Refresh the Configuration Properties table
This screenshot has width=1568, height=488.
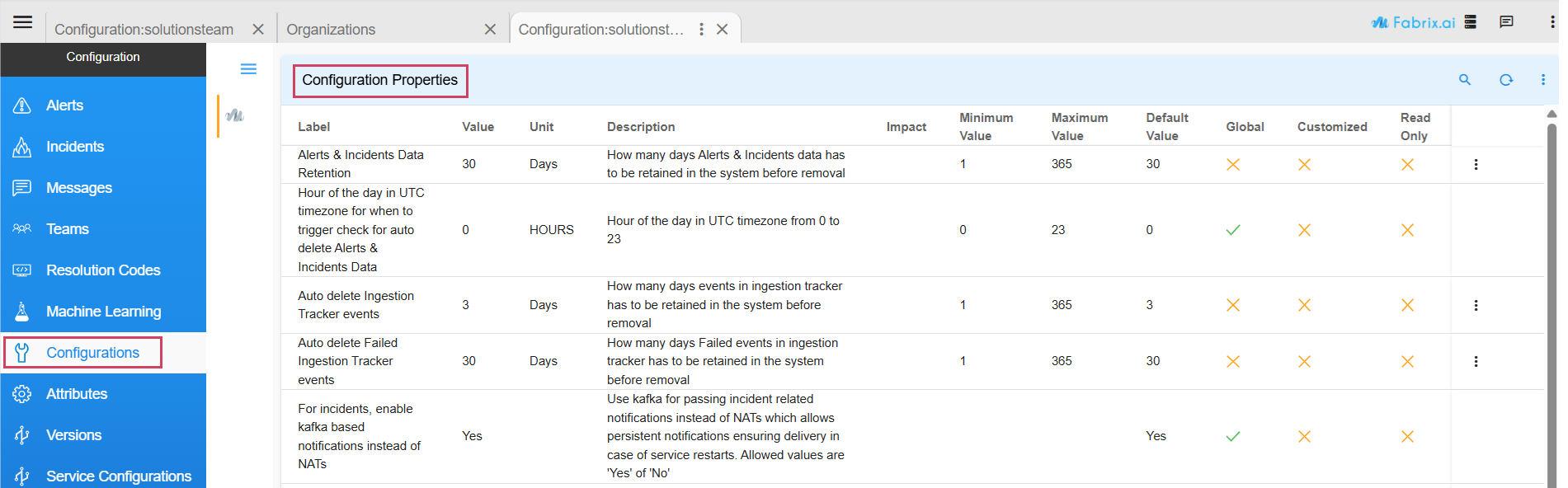1505,80
